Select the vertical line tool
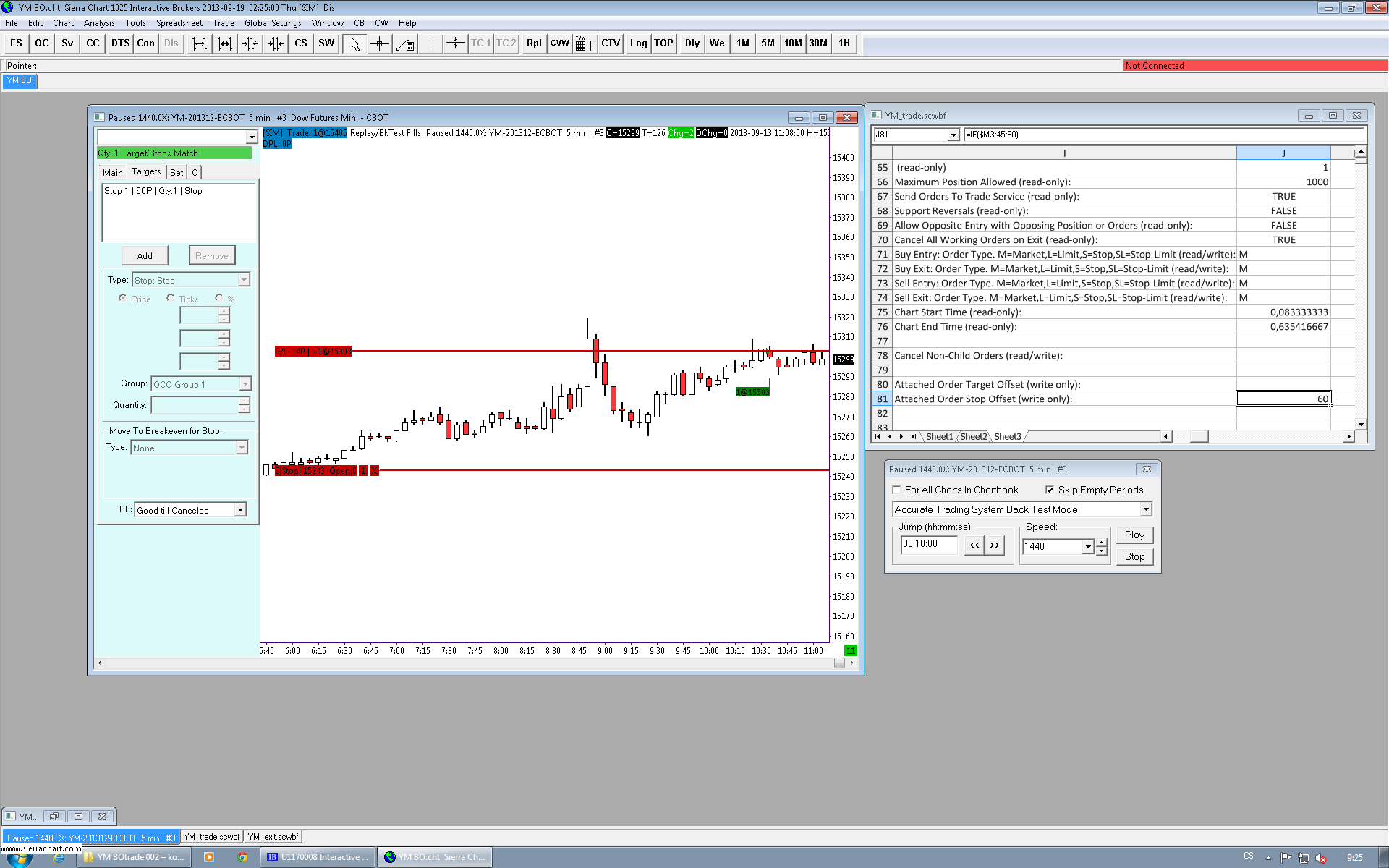The width and height of the screenshot is (1389, 868). tap(430, 43)
